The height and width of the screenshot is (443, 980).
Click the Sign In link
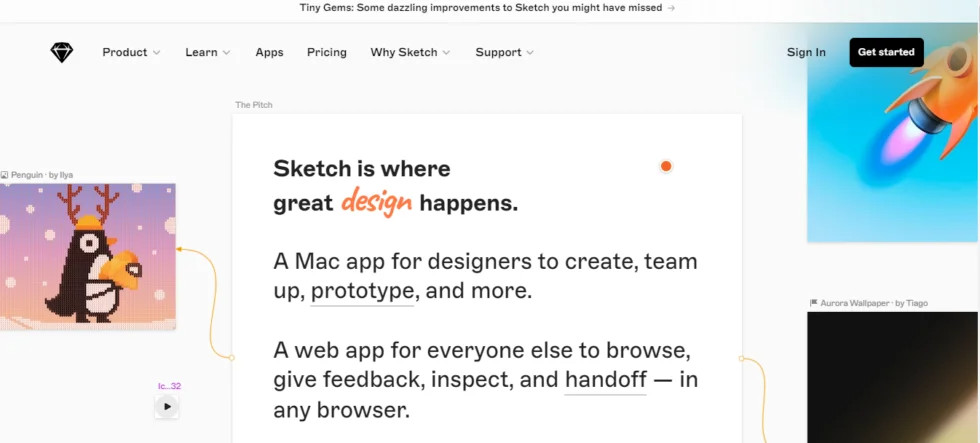tap(806, 52)
